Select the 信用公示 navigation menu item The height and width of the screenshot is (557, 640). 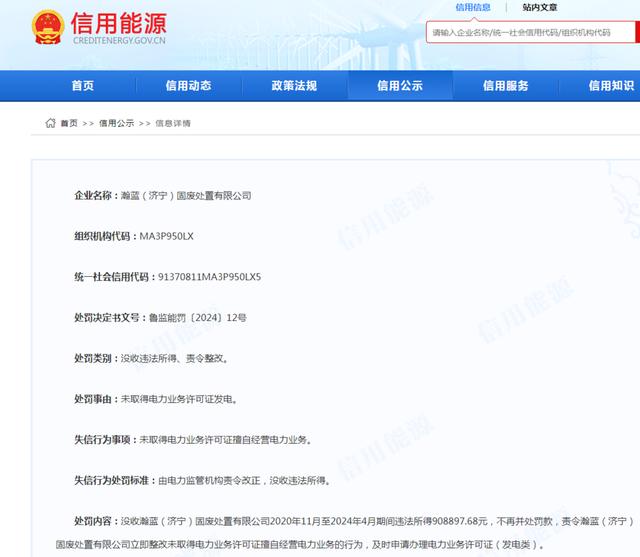[400, 86]
